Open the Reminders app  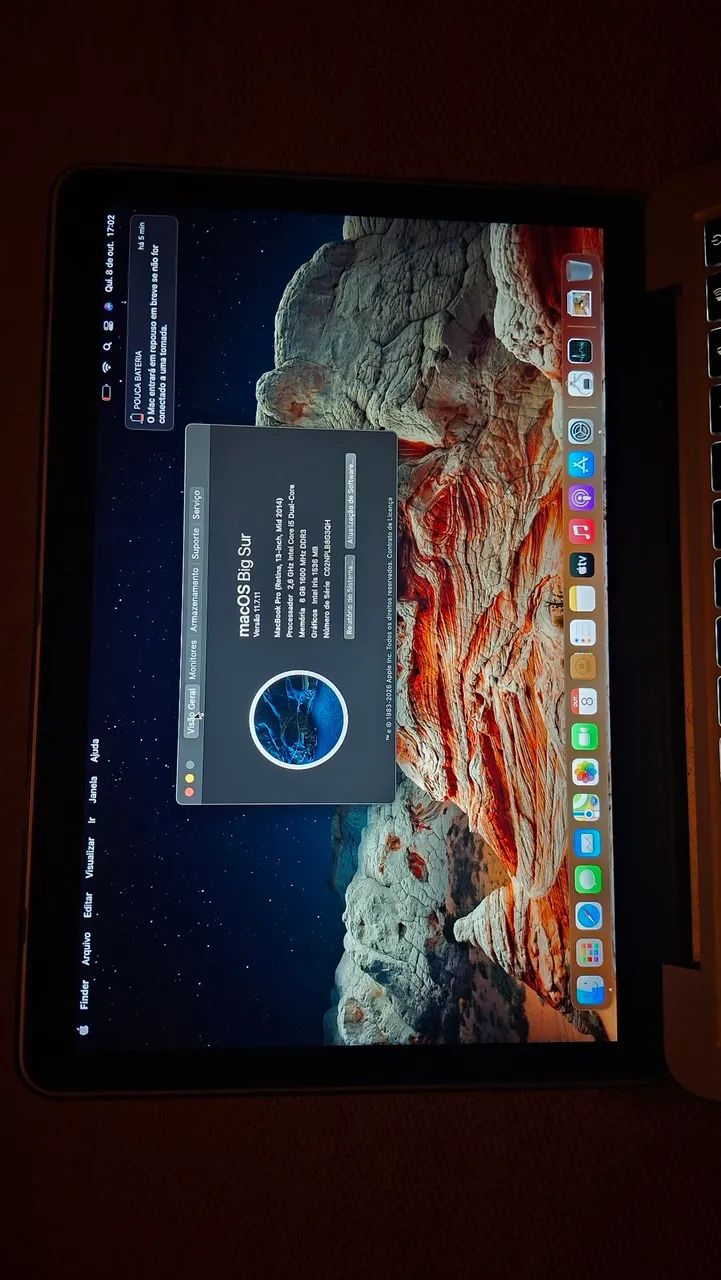point(583,632)
